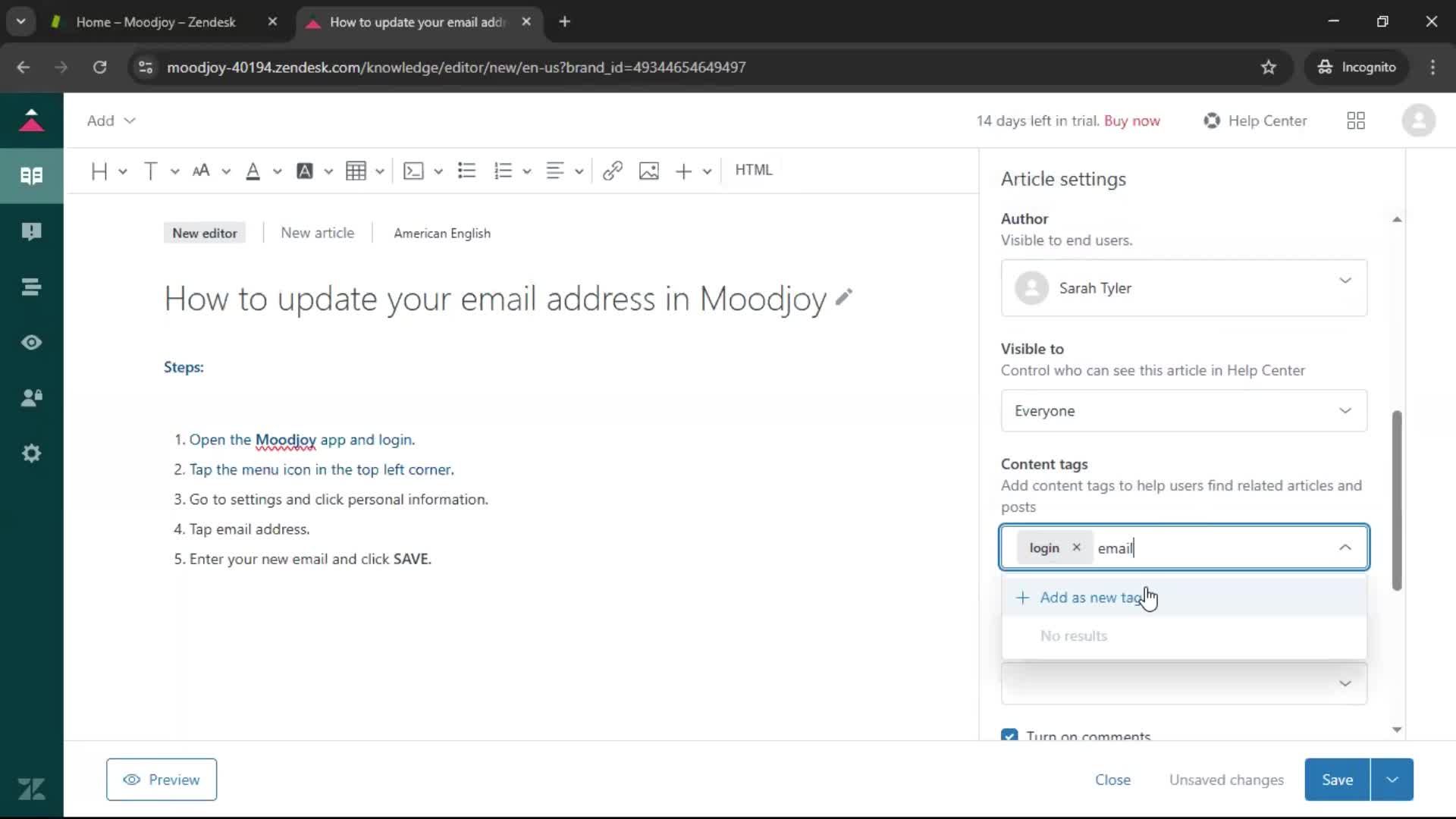
Task: Select the Text color tool
Action: pos(253,171)
